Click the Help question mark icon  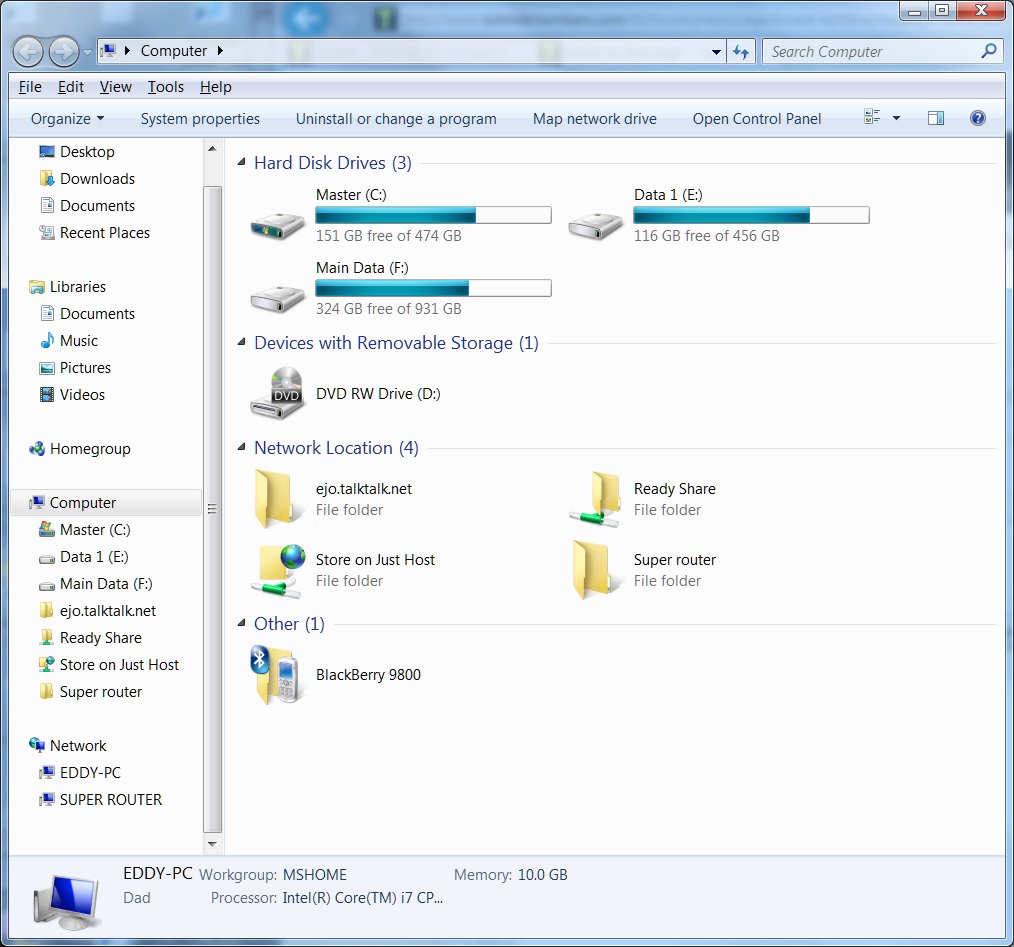pyautogui.click(x=977, y=118)
